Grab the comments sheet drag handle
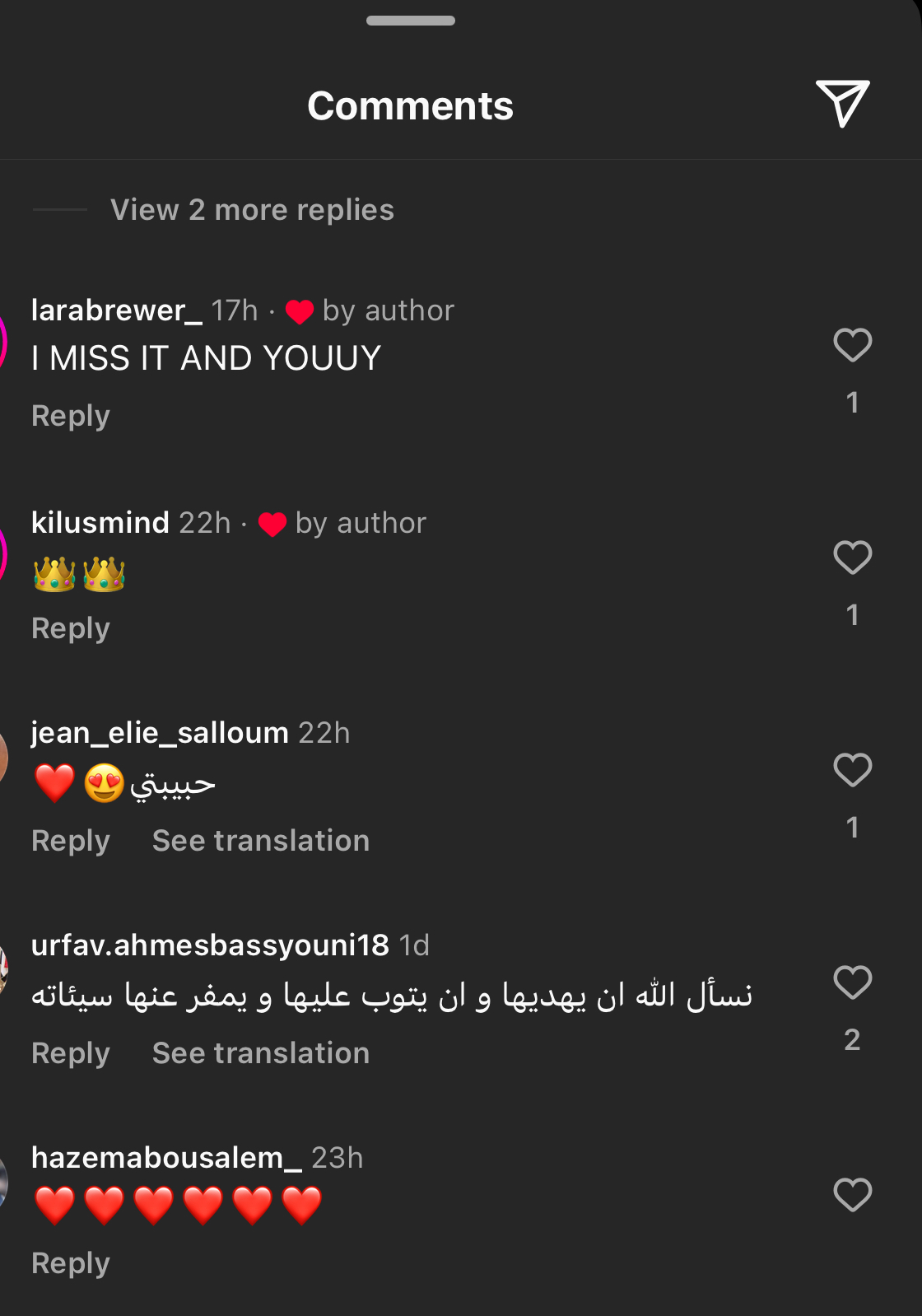 pos(411,21)
